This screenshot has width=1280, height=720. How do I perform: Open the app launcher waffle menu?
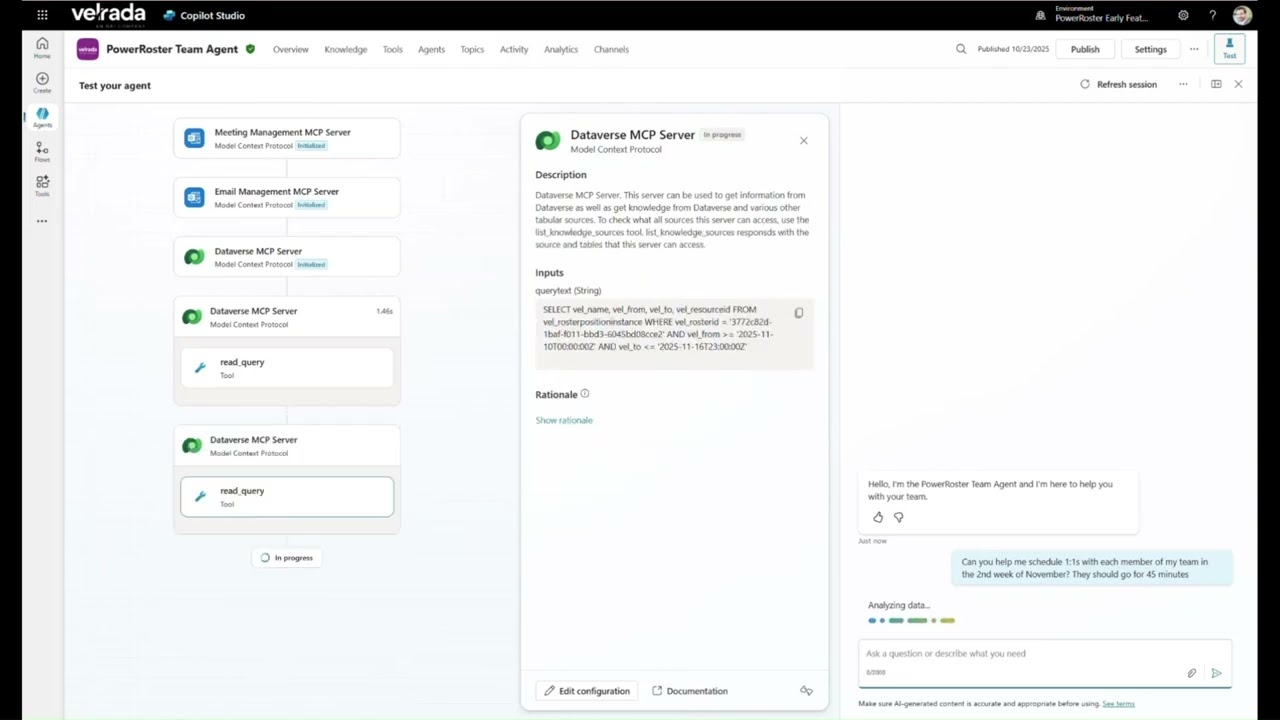[42, 15]
